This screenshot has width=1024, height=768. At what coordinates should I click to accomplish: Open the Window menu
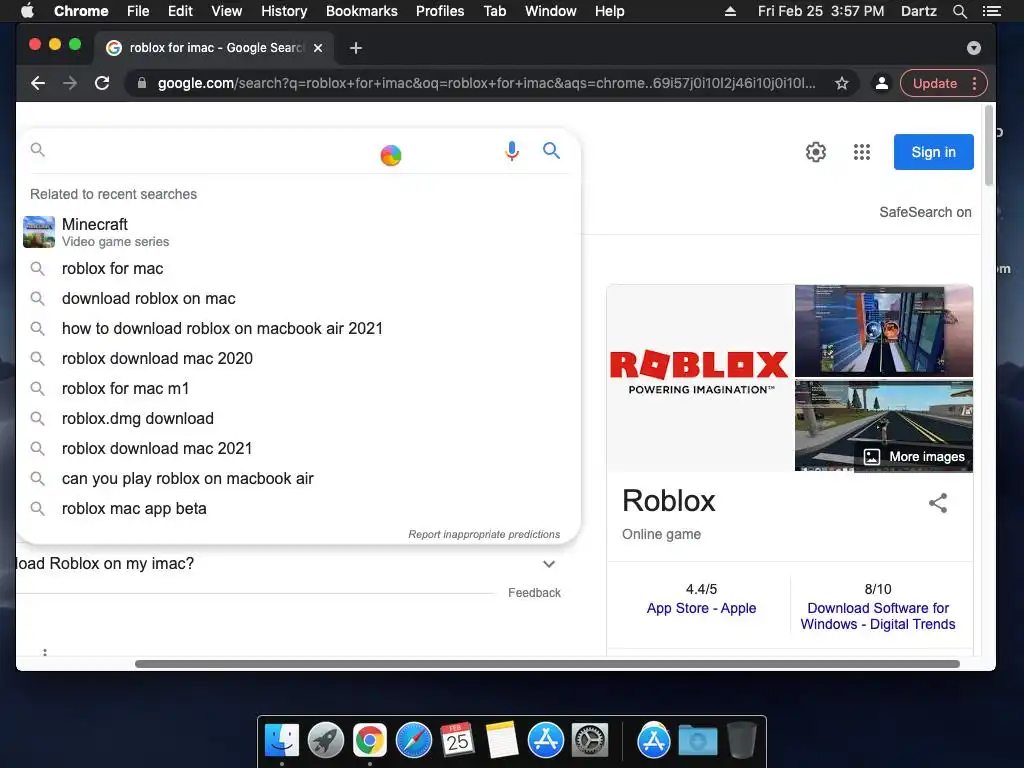[551, 11]
